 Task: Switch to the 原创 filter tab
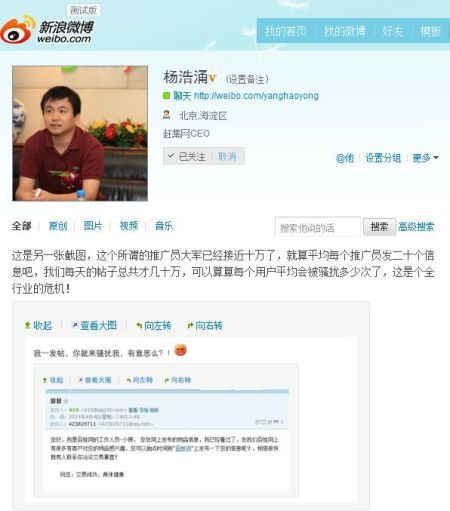pyautogui.click(x=58, y=226)
